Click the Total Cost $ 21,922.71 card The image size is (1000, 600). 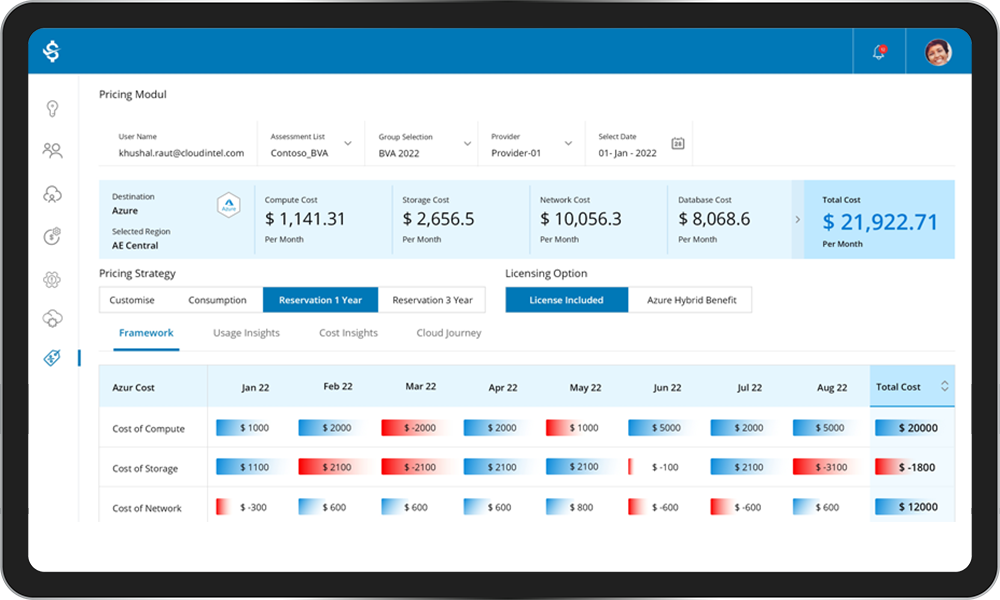point(879,219)
